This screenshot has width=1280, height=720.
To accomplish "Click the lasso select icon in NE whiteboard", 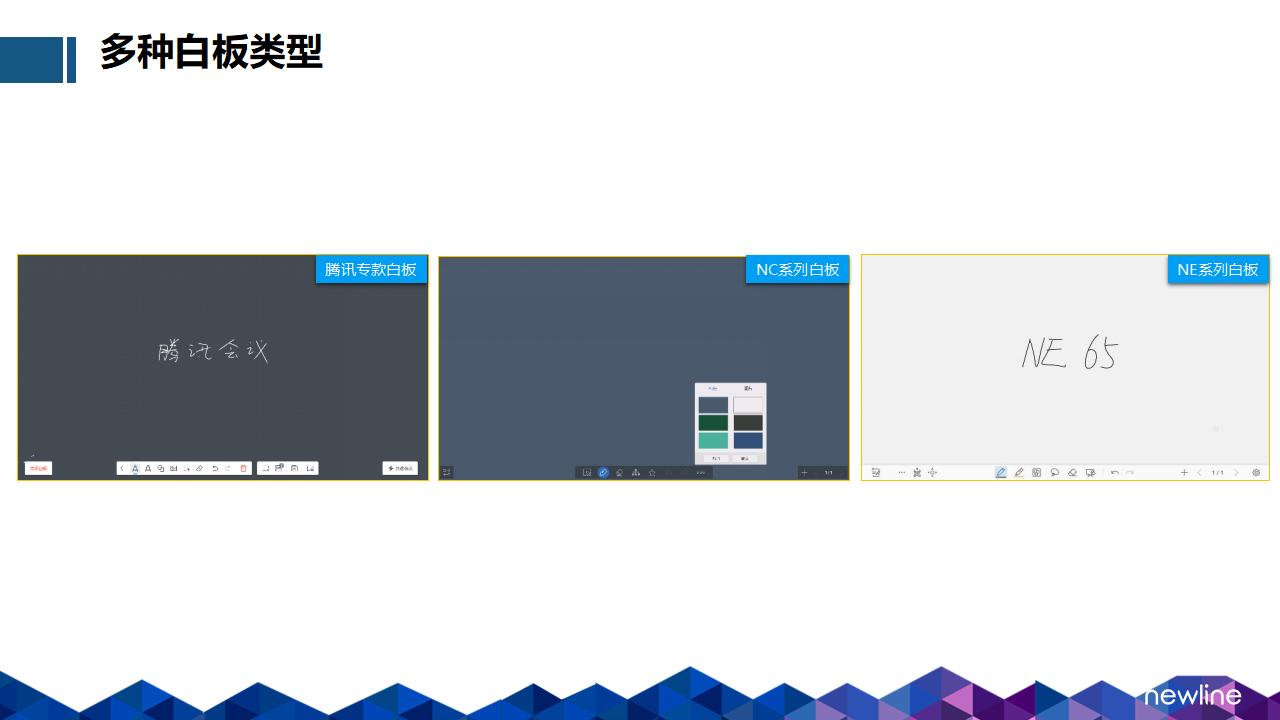I will [x=1054, y=472].
